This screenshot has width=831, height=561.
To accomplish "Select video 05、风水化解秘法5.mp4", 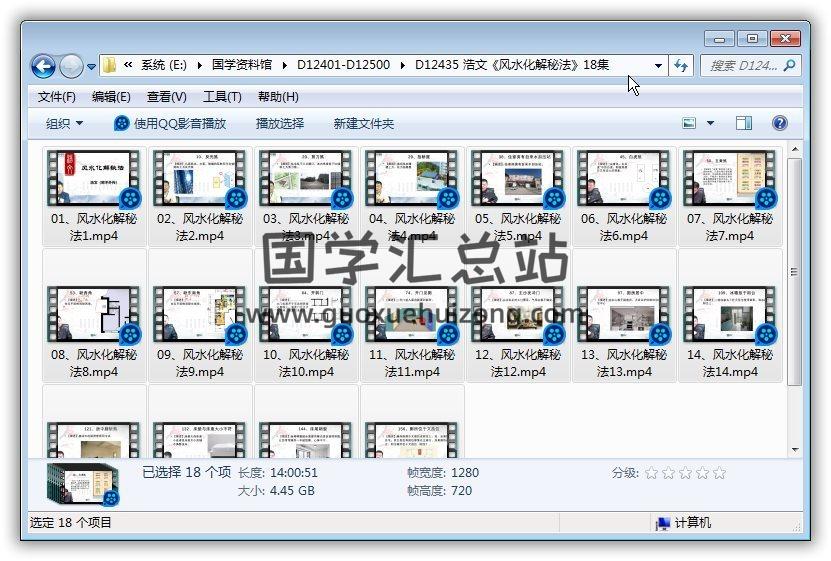I will [518, 197].
